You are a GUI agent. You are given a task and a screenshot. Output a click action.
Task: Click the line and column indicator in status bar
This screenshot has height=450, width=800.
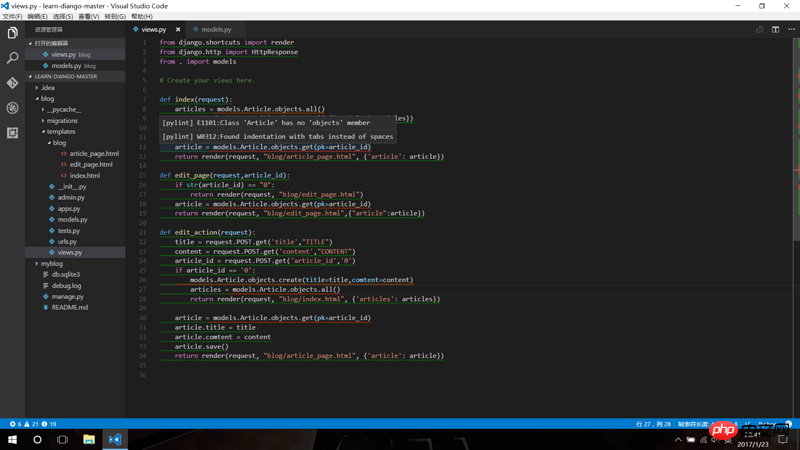653,424
